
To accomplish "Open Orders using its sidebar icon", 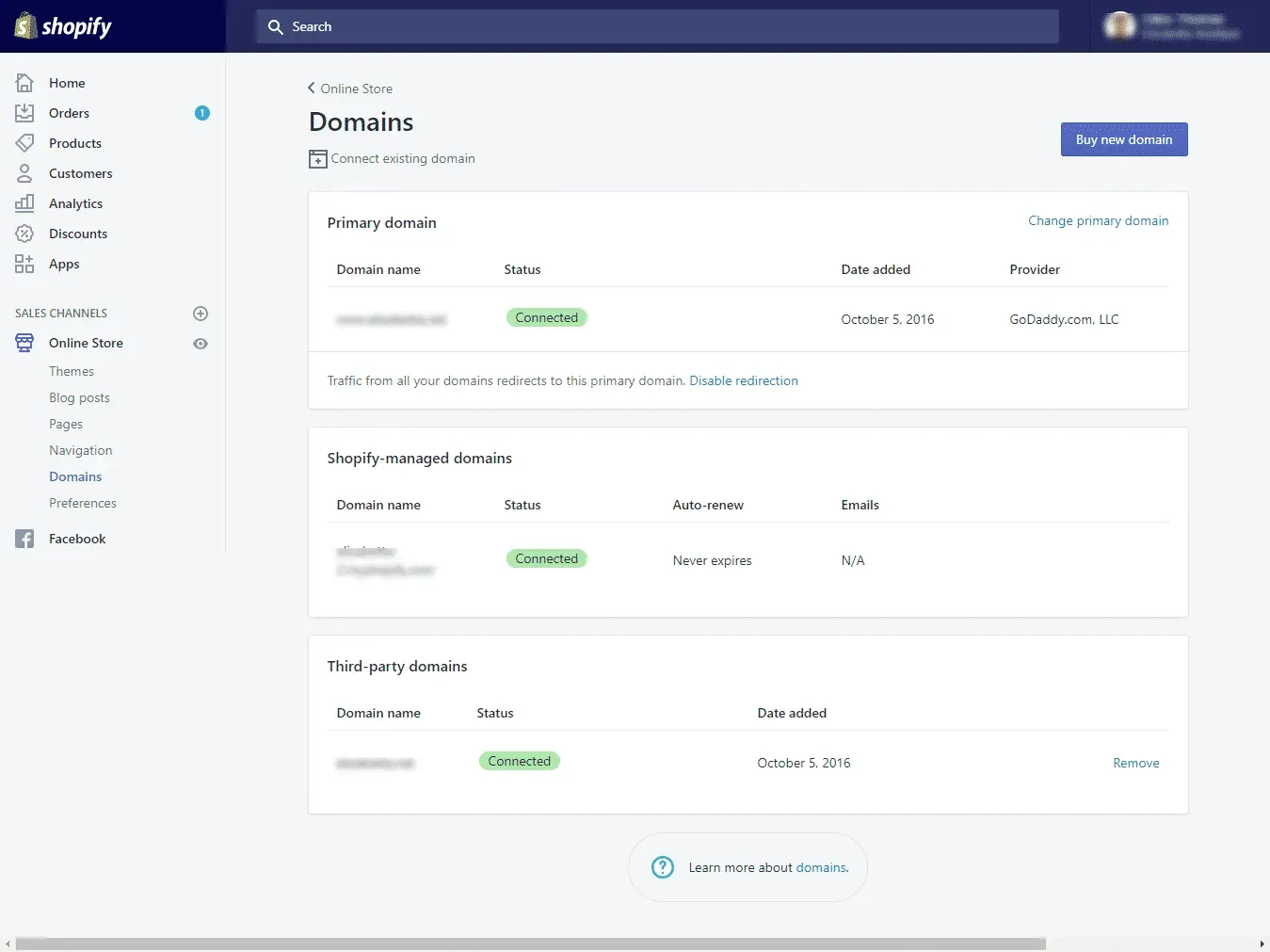I will [24, 113].
